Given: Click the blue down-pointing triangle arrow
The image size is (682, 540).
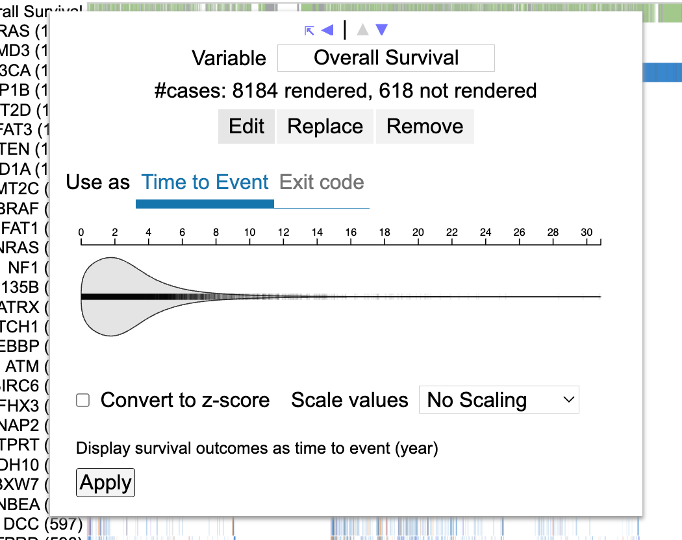Looking at the screenshot, I should click(x=382, y=30).
